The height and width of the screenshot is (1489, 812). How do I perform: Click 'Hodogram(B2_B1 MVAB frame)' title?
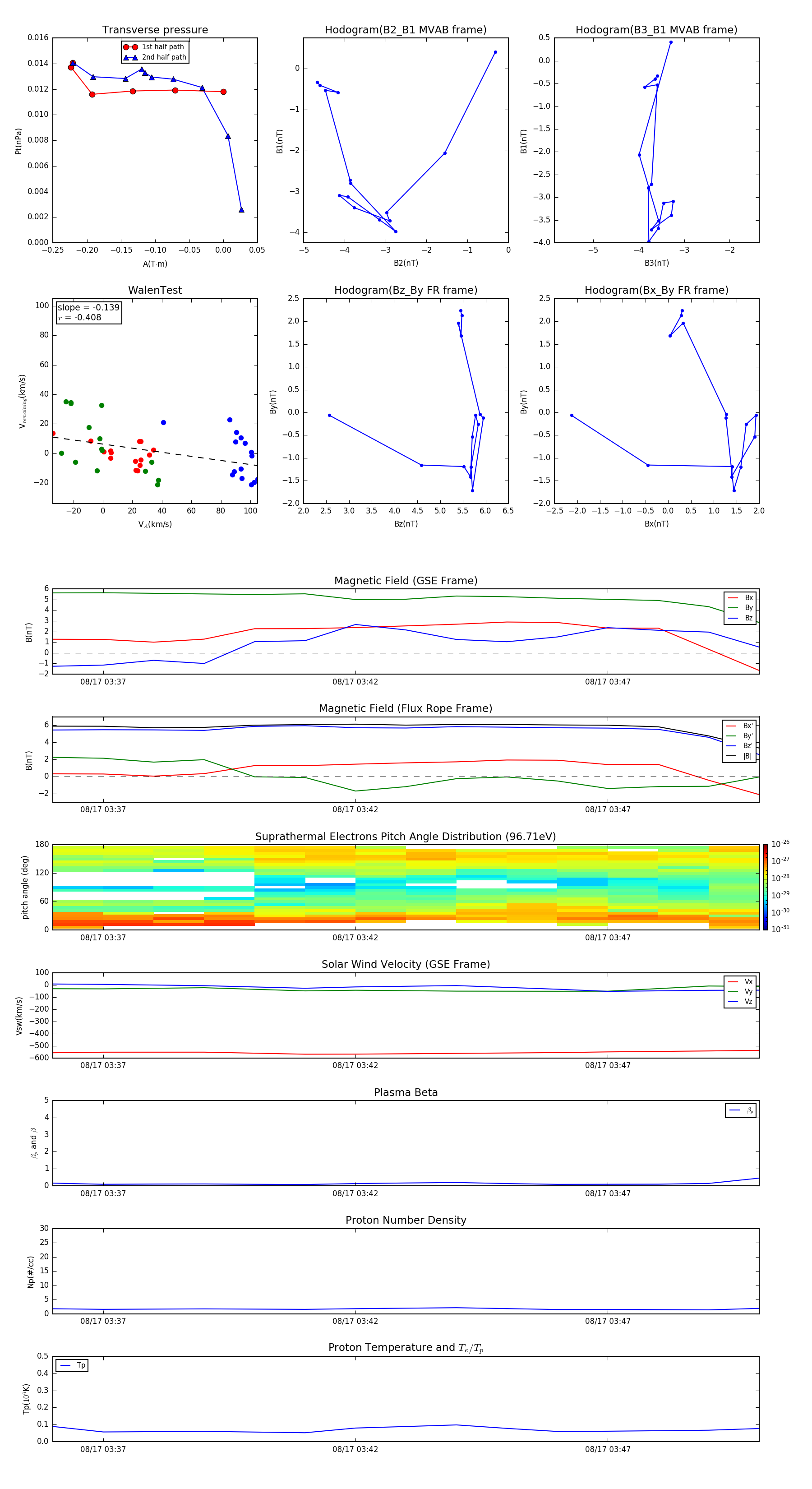point(406,30)
